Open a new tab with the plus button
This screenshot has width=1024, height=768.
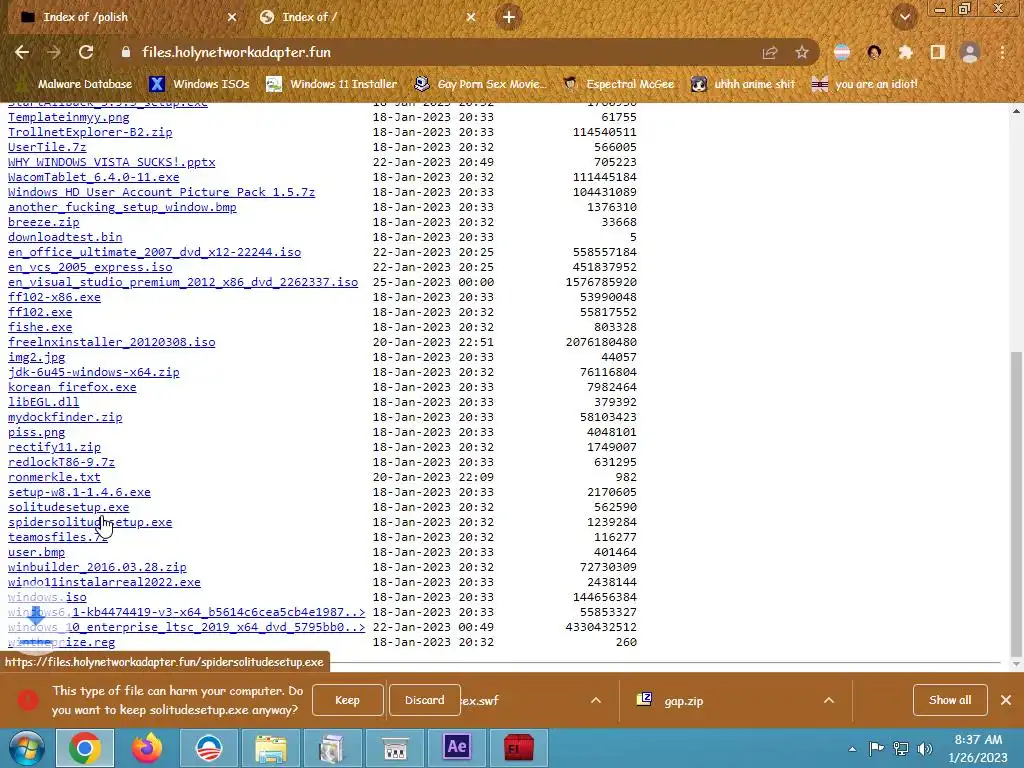tap(509, 18)
